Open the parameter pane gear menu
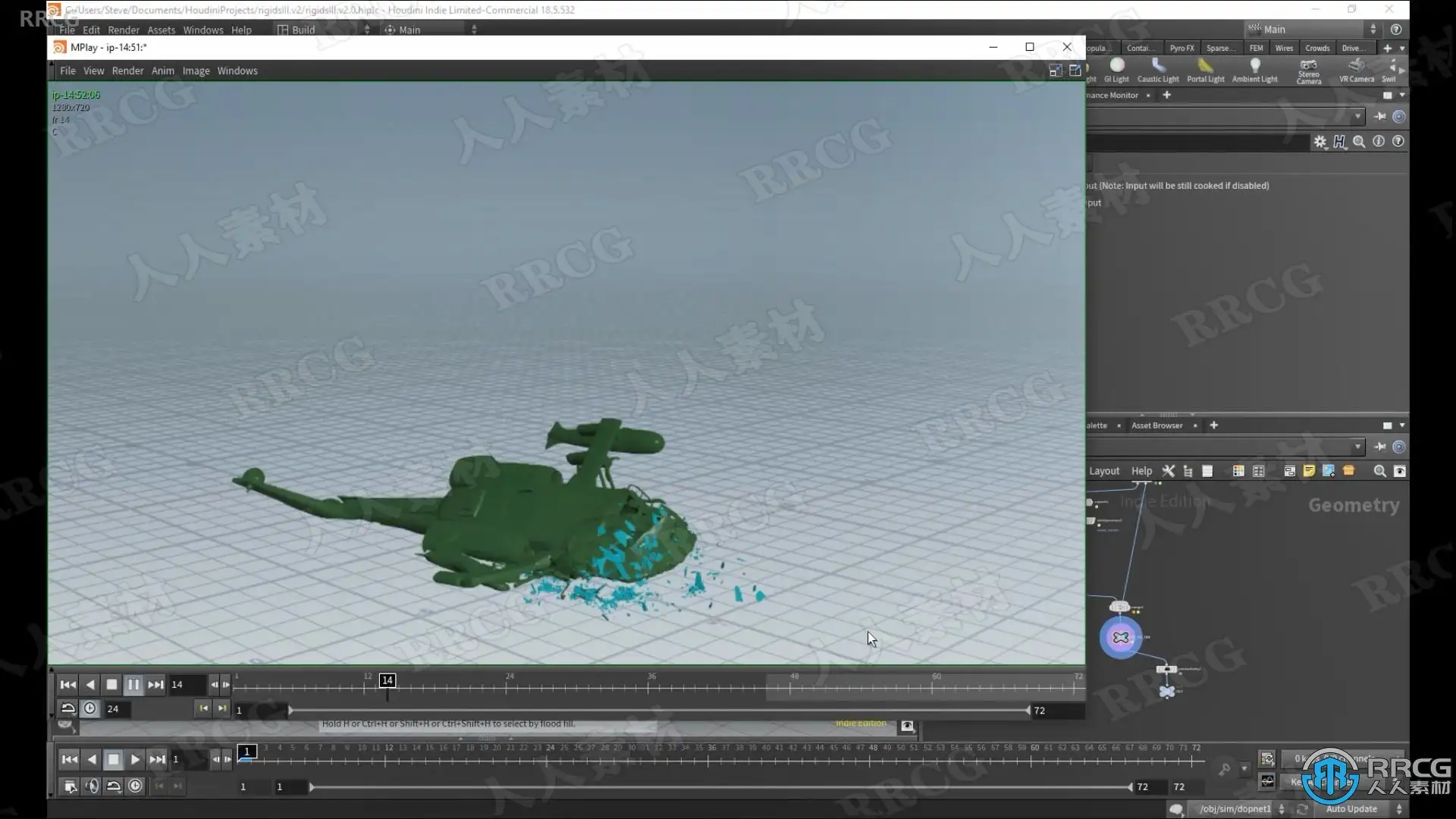Viewport: 1456px width, 819px height. (x=1320, y=142)
